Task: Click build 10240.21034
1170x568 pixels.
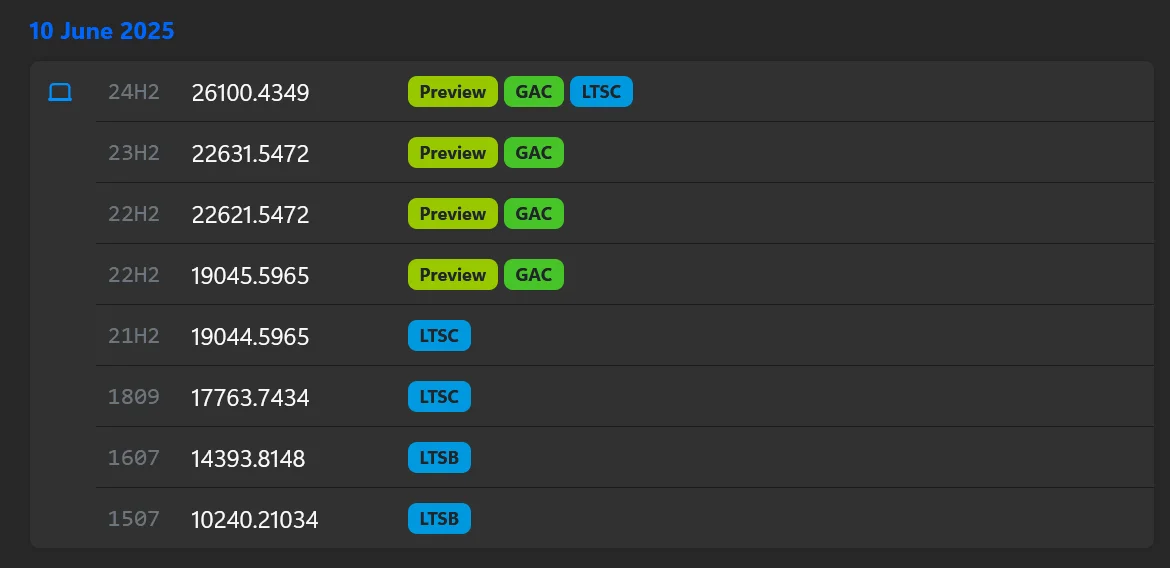Action: point(254,520)
